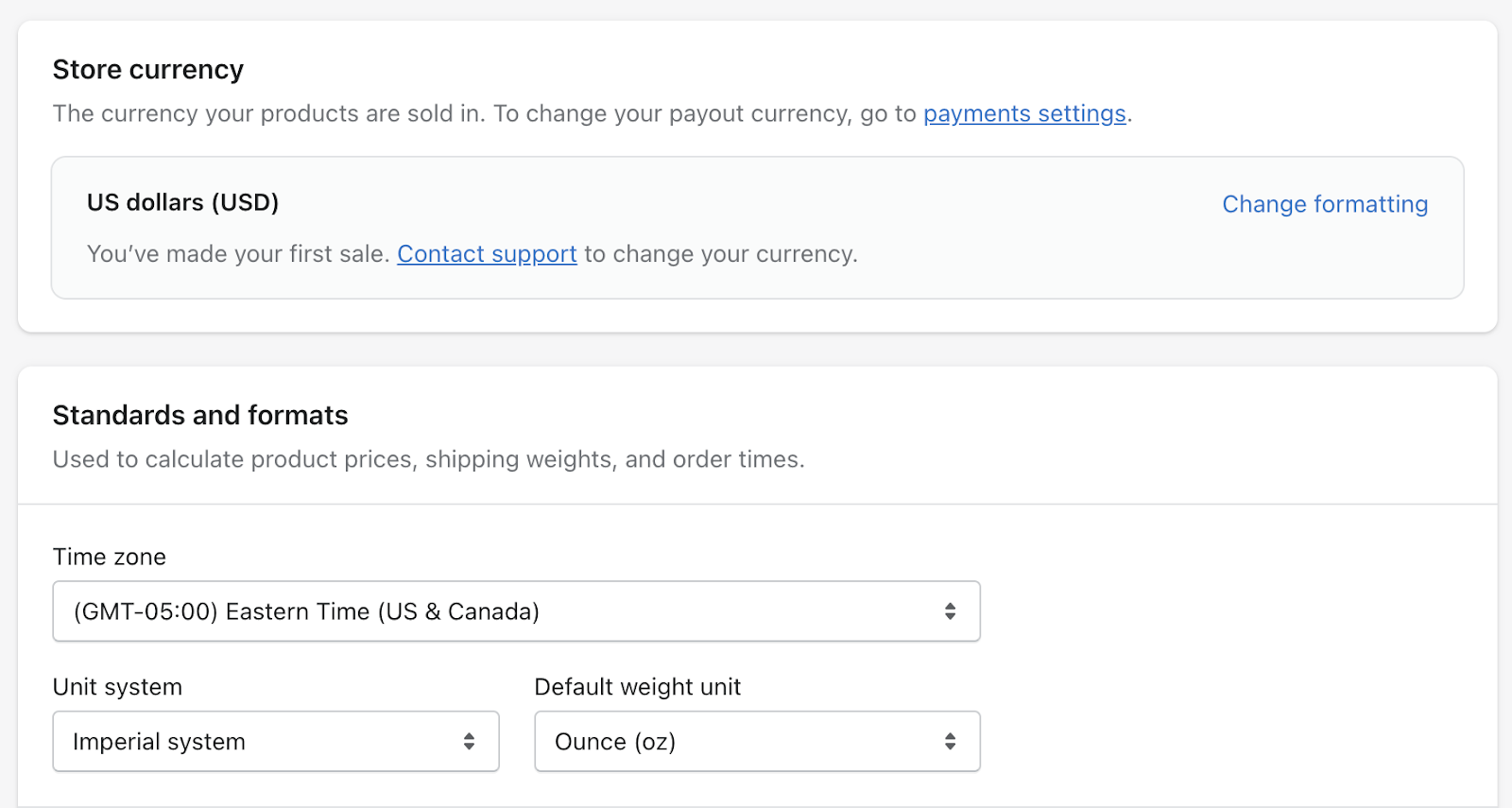Click the Time zone selector arrows icon
The image size is (1512, 808).
[950, 611]
